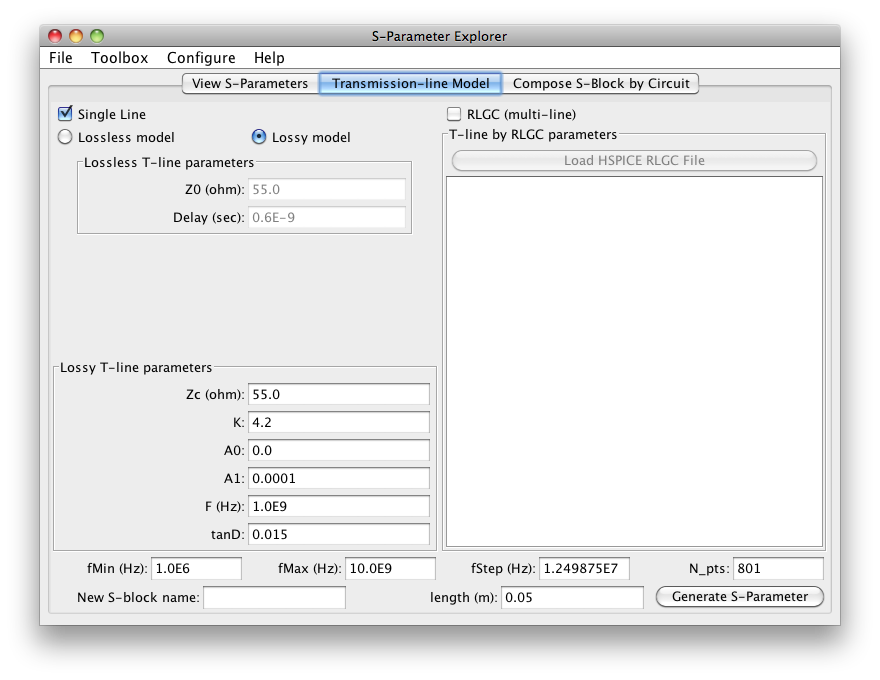
Task: Open the File menu
Action: [61, 58]
